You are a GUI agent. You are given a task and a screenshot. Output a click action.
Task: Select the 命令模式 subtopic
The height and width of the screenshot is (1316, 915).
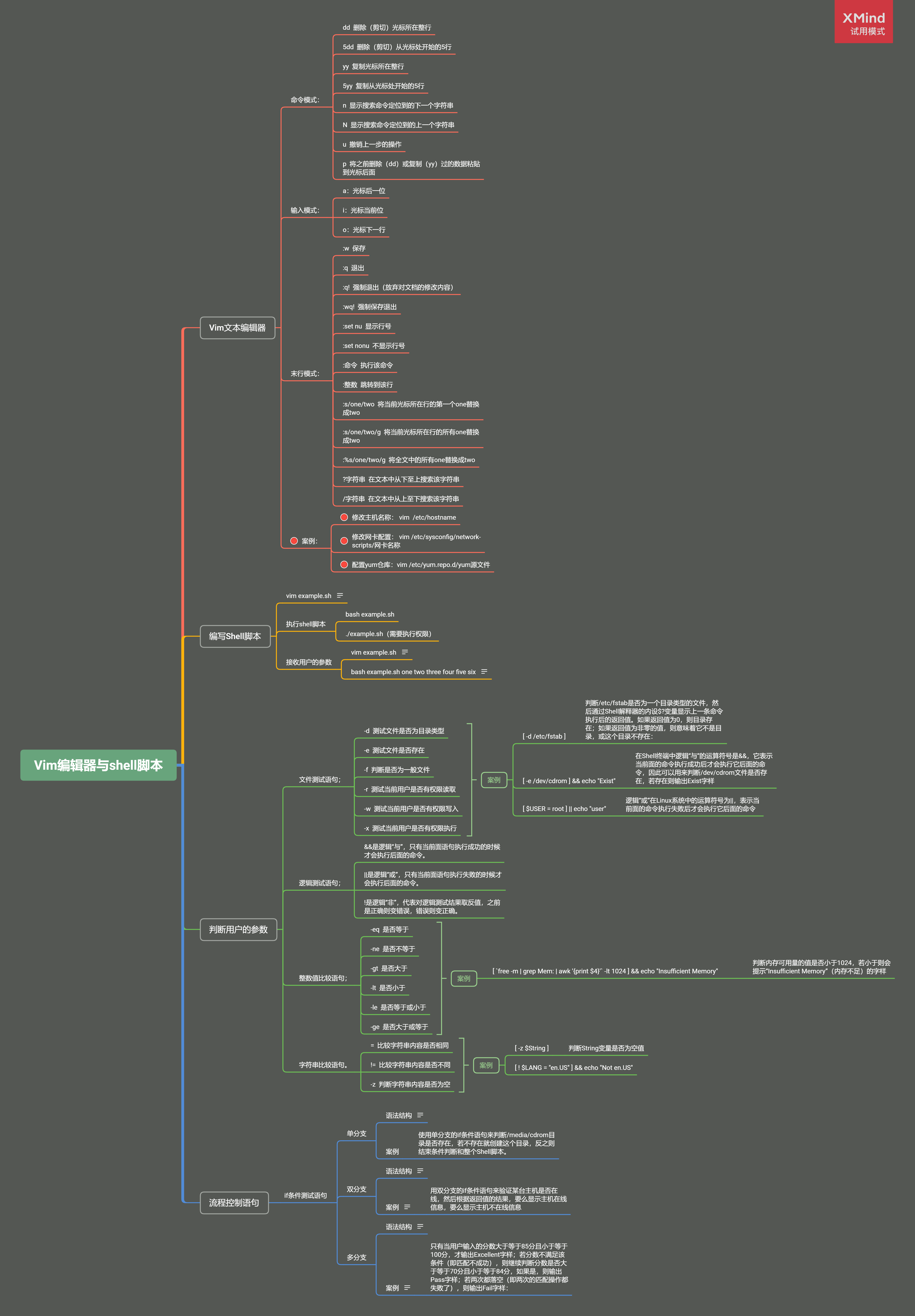click(305, 100)
